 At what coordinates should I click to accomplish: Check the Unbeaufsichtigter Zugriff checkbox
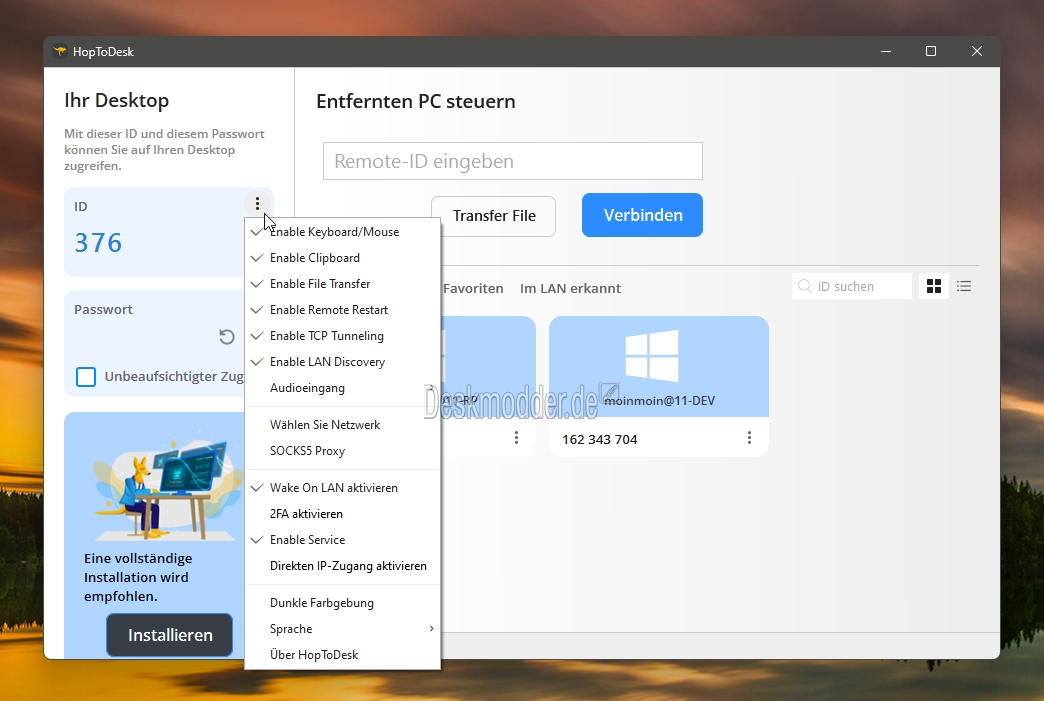pyautogui.click(x=86, y=377)
